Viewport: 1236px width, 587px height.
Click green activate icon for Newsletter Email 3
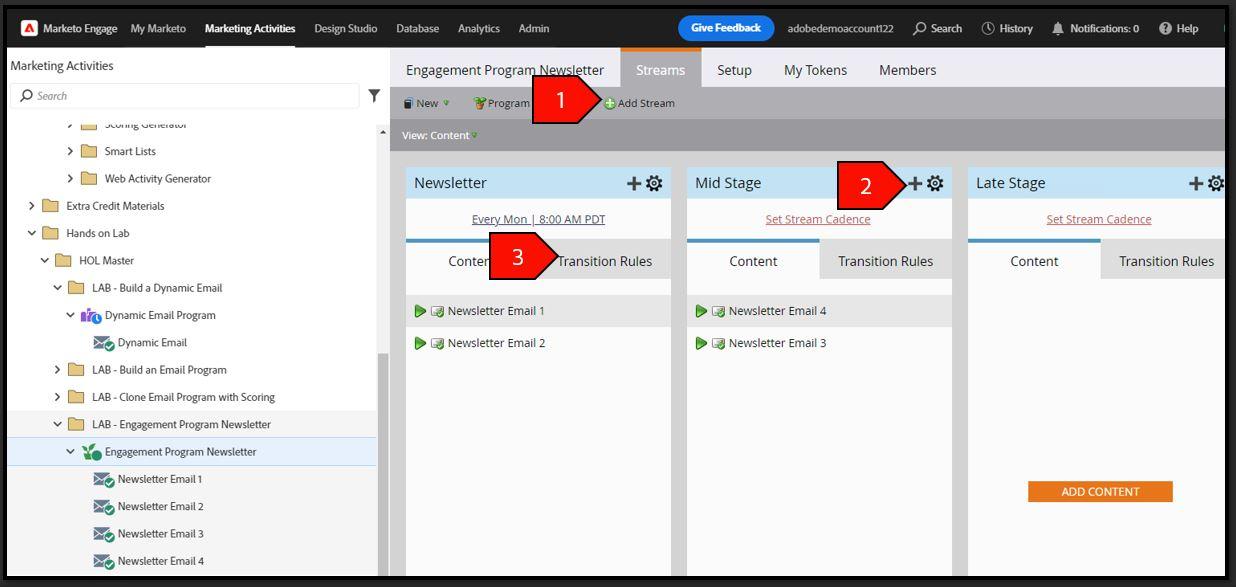(x=702, y=343)
